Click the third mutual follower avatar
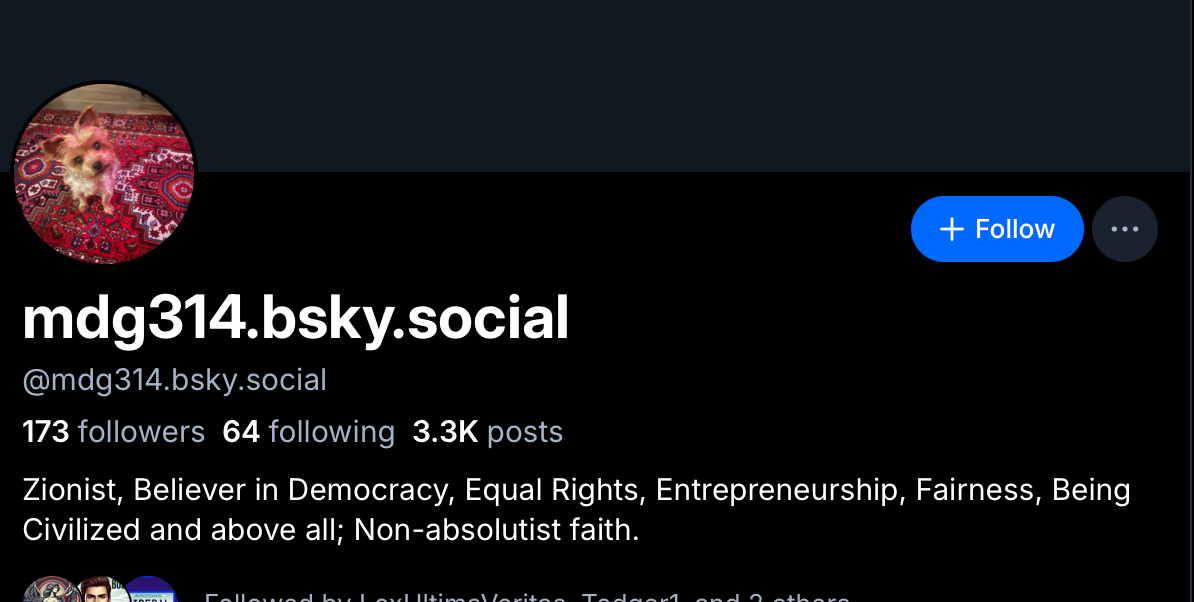Image resolution: width=1194 pixels, height=602 pixels. click(150, 594)
